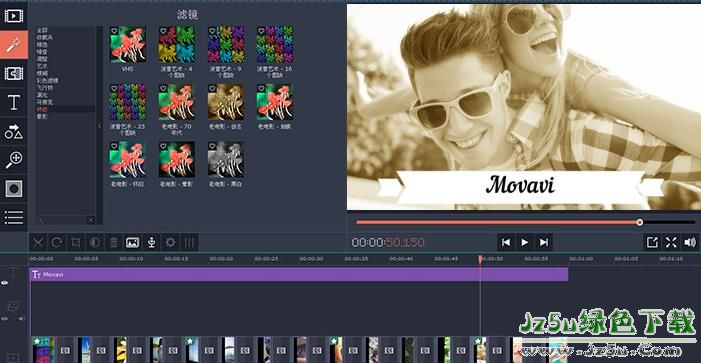Click the red playhead marker on ruler

[x=480, y=259]
